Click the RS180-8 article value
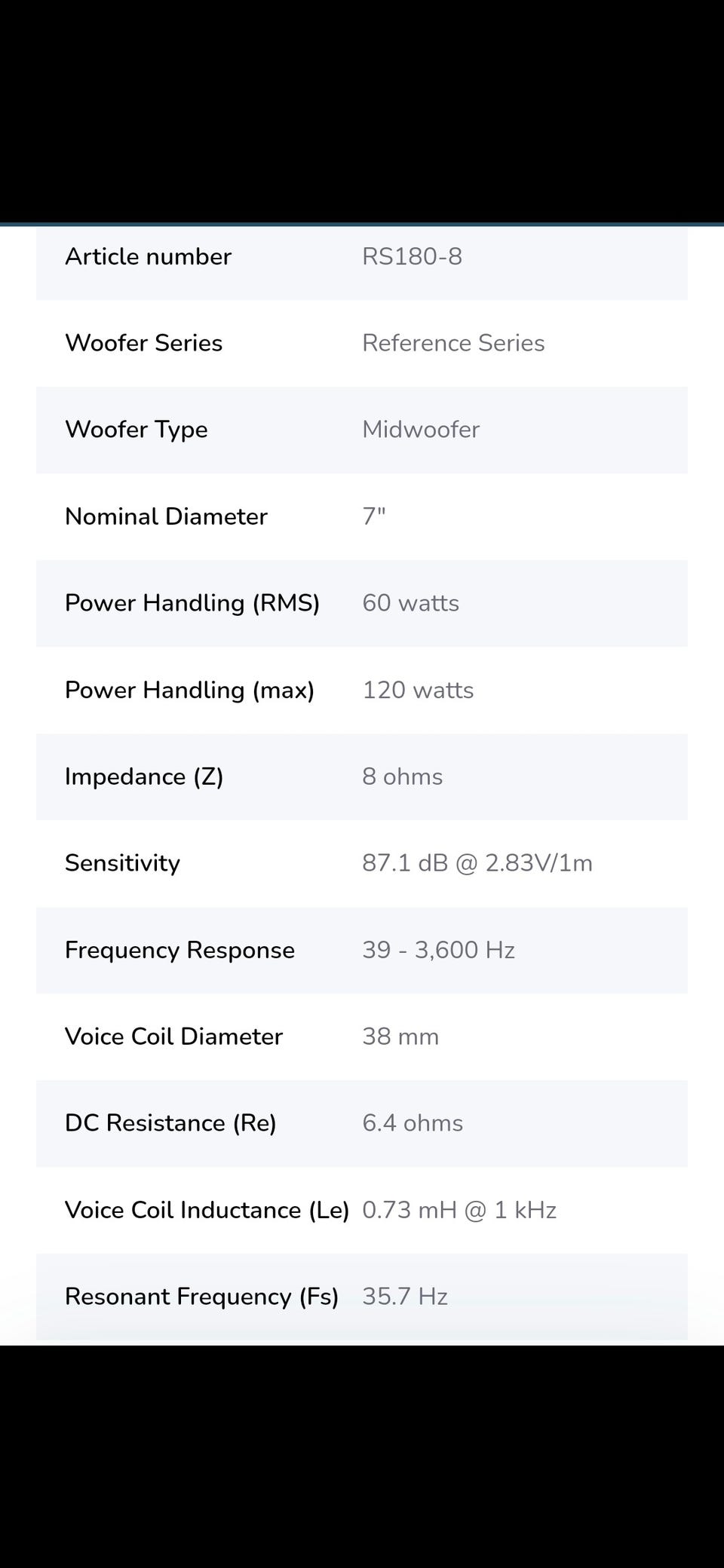Image resolution: width=724 pixels, height=1568 pixels. pyautogui.click(x=412, y=256)
